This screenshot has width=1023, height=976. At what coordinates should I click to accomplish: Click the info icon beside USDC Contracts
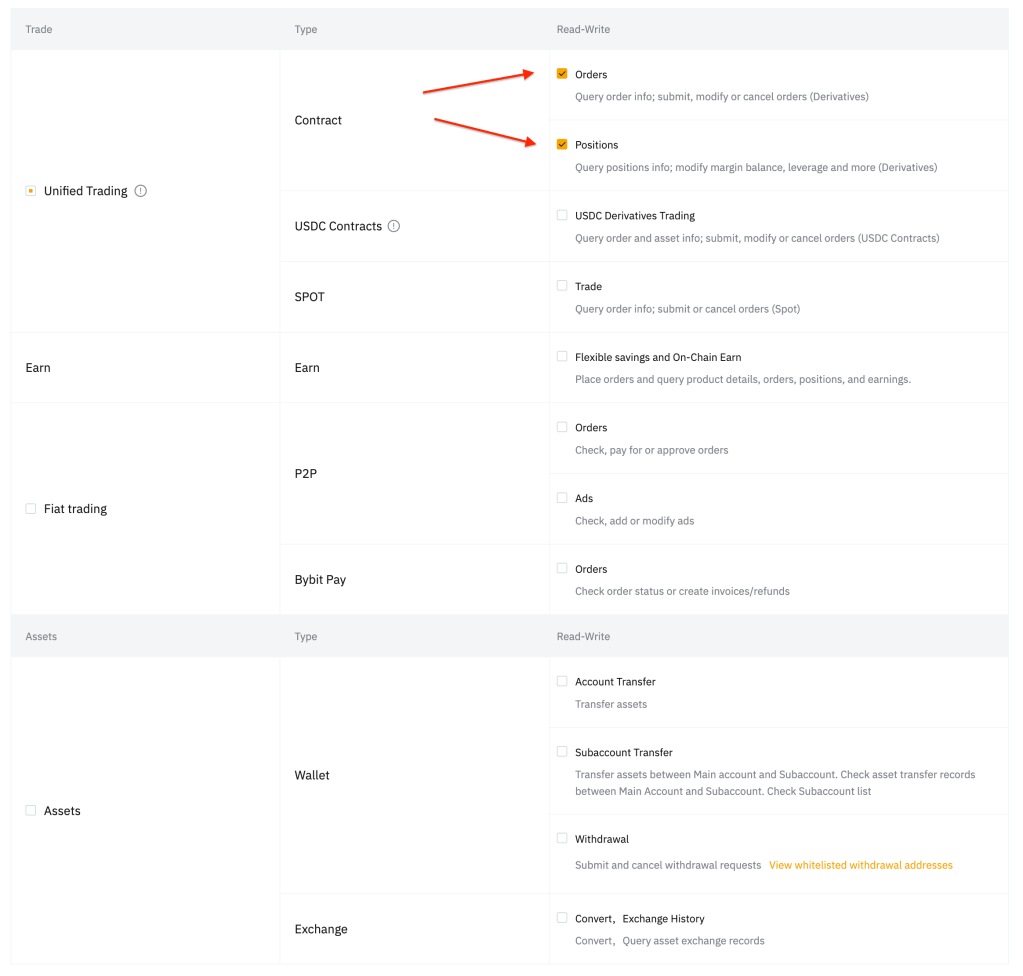pos(394,226)
